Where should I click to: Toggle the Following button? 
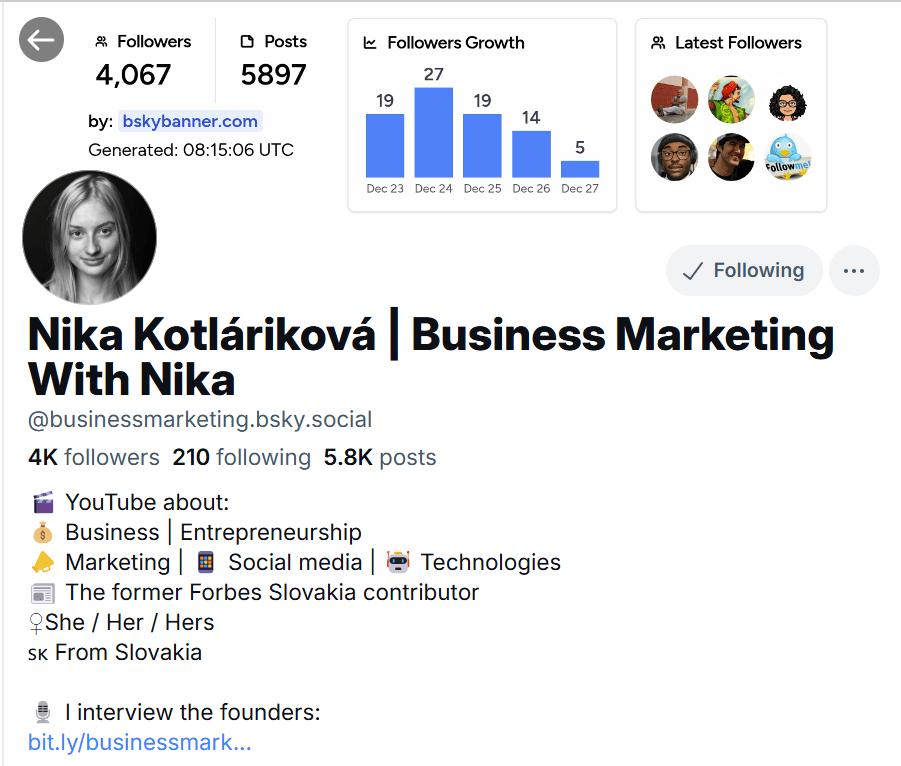click(744, 270)
